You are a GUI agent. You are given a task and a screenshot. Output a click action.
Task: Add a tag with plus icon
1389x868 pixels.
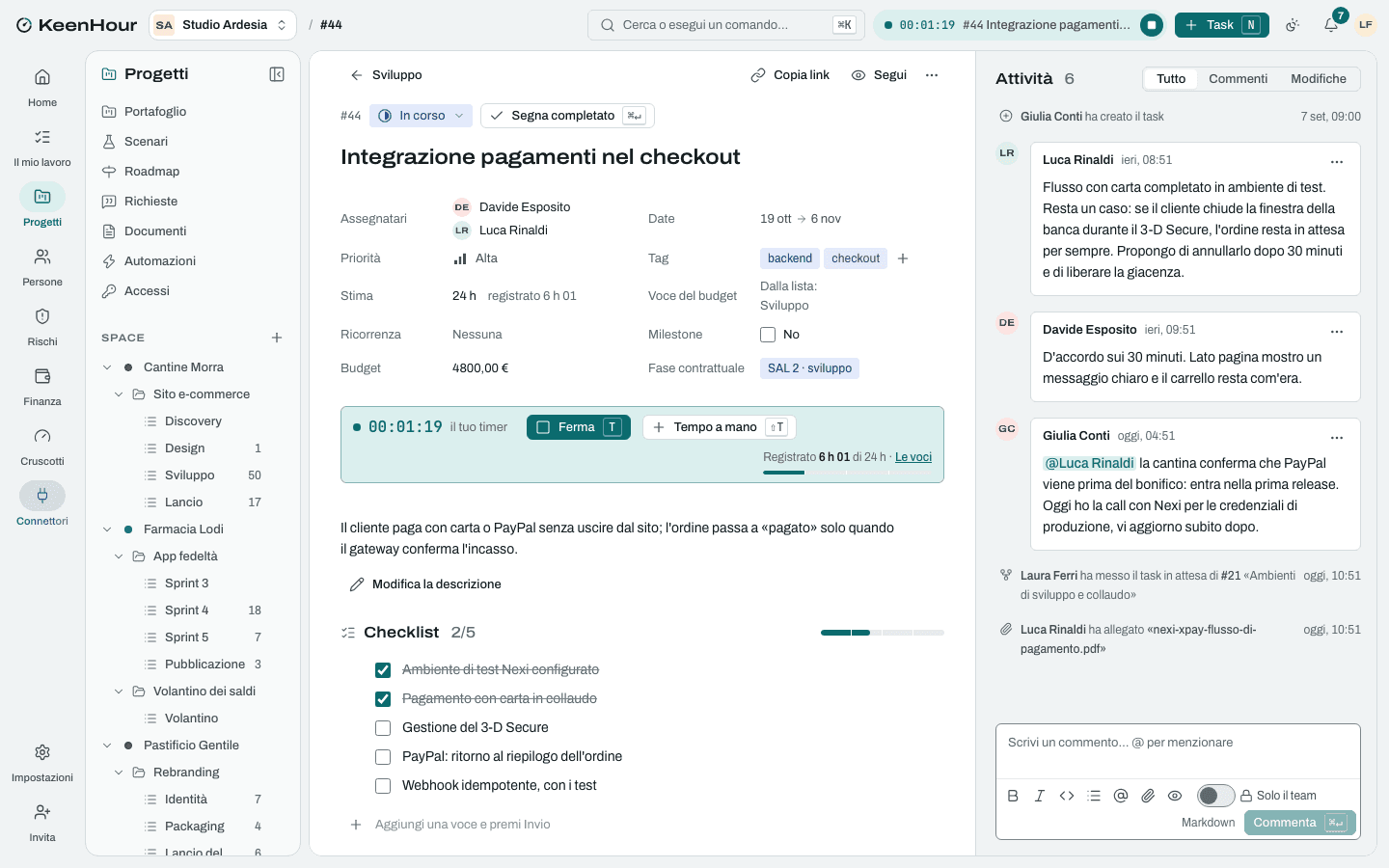pyautogui.click(x=903, y=258)
